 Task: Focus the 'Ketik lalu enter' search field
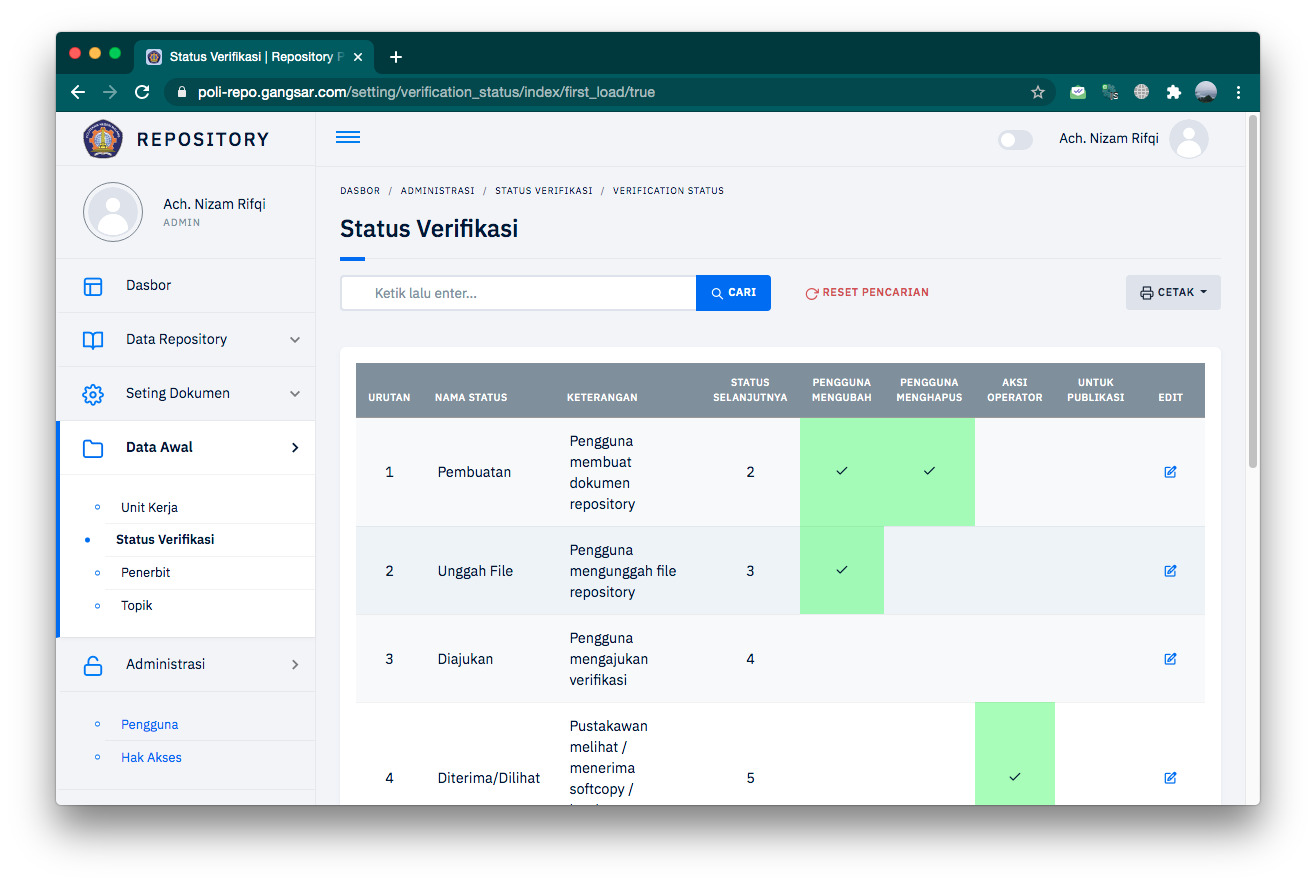pyautogui.click(x=520, y=293)
